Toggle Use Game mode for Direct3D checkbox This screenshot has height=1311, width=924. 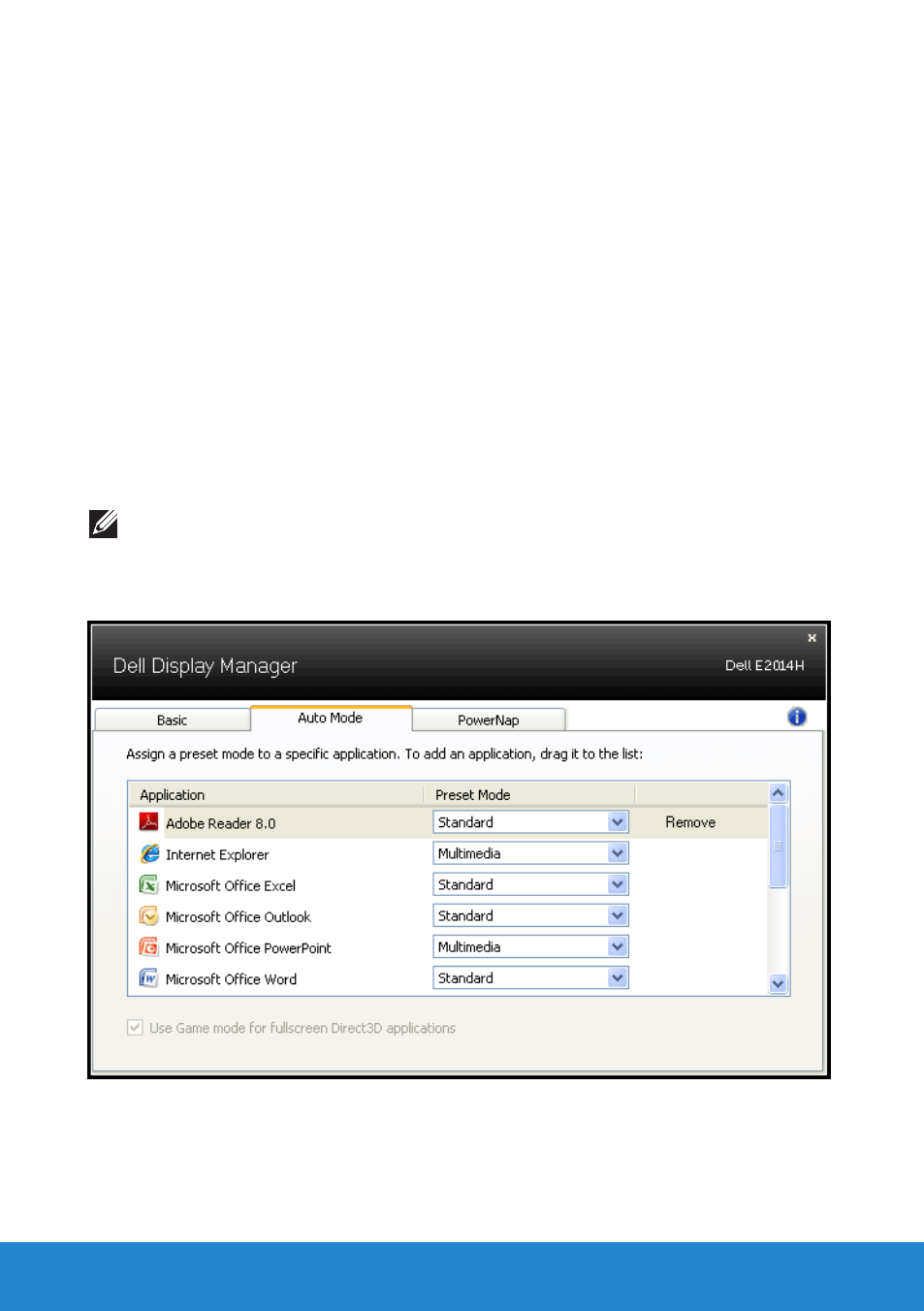(x=135, y=1028)
